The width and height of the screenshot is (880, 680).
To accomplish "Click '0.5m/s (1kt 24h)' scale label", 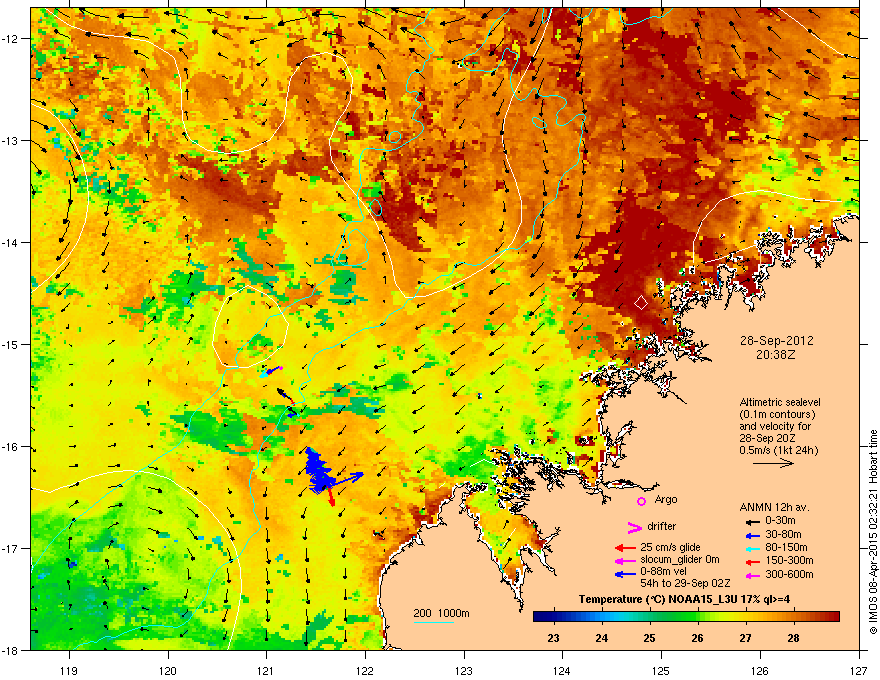I will [778, 450].
